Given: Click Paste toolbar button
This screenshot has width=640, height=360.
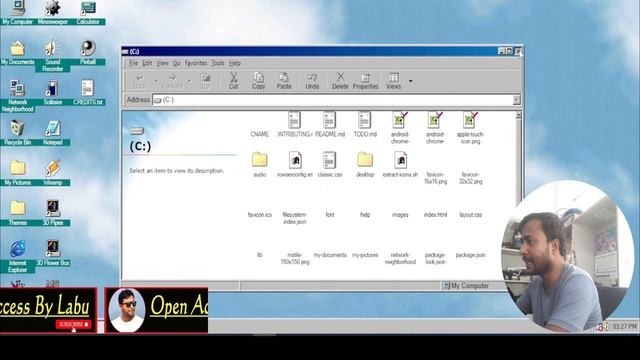Looking at the screenshot, I should [x=284, y=80].
